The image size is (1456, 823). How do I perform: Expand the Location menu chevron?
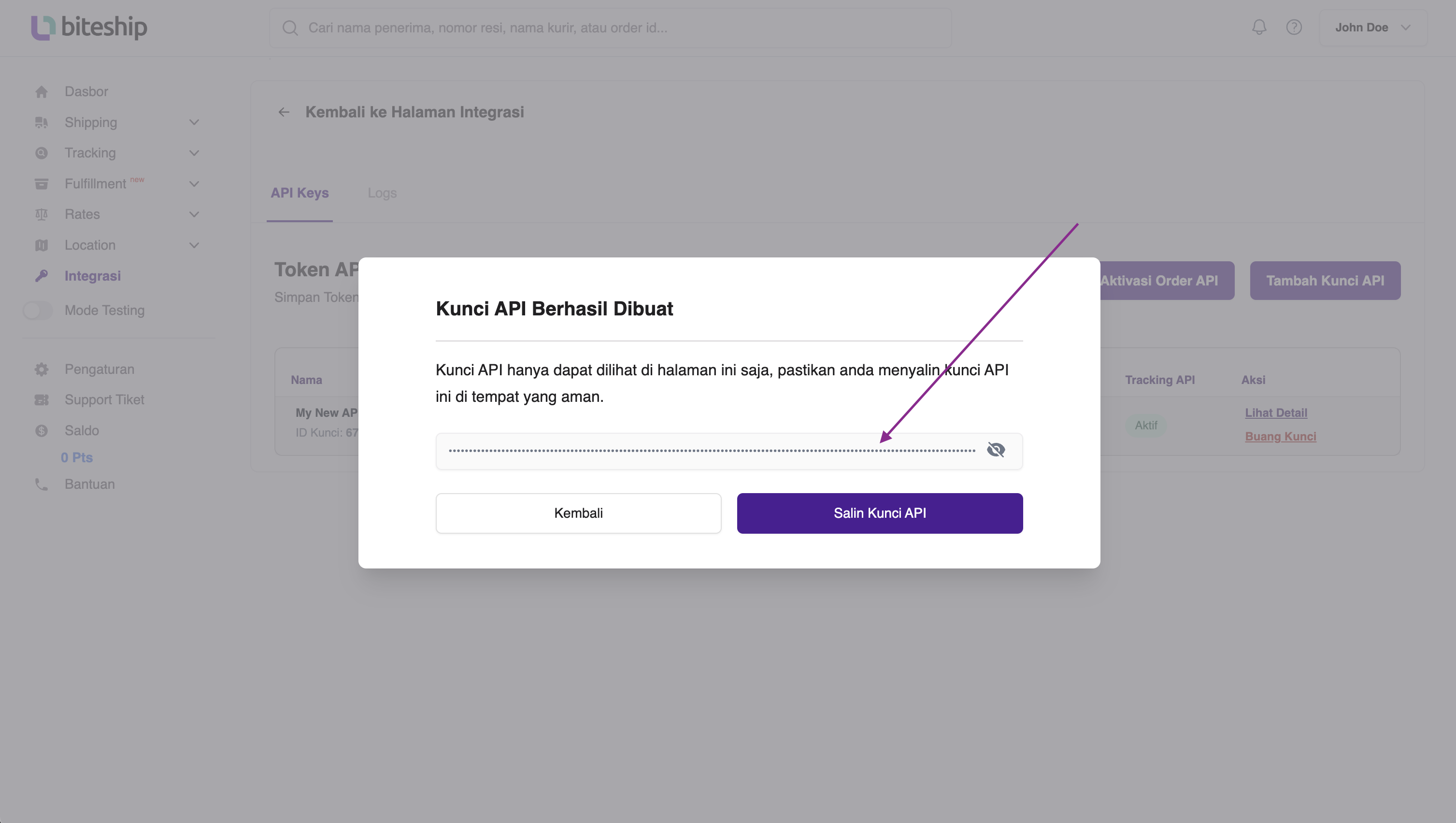click(x=194, y=245)
